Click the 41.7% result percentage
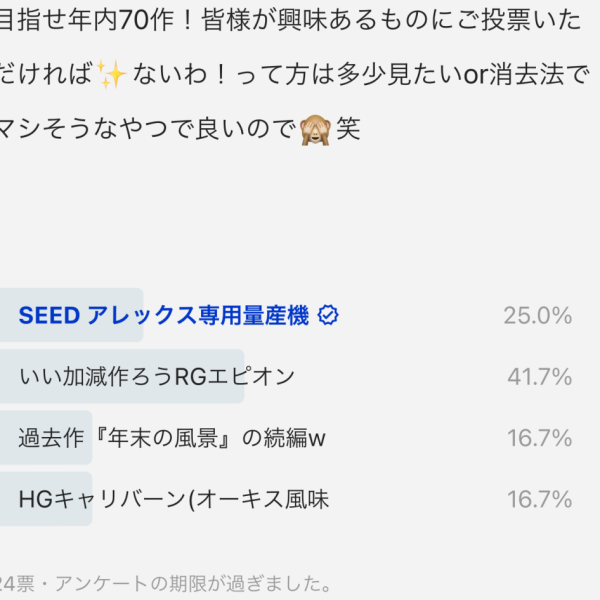 tap(537, 377)
